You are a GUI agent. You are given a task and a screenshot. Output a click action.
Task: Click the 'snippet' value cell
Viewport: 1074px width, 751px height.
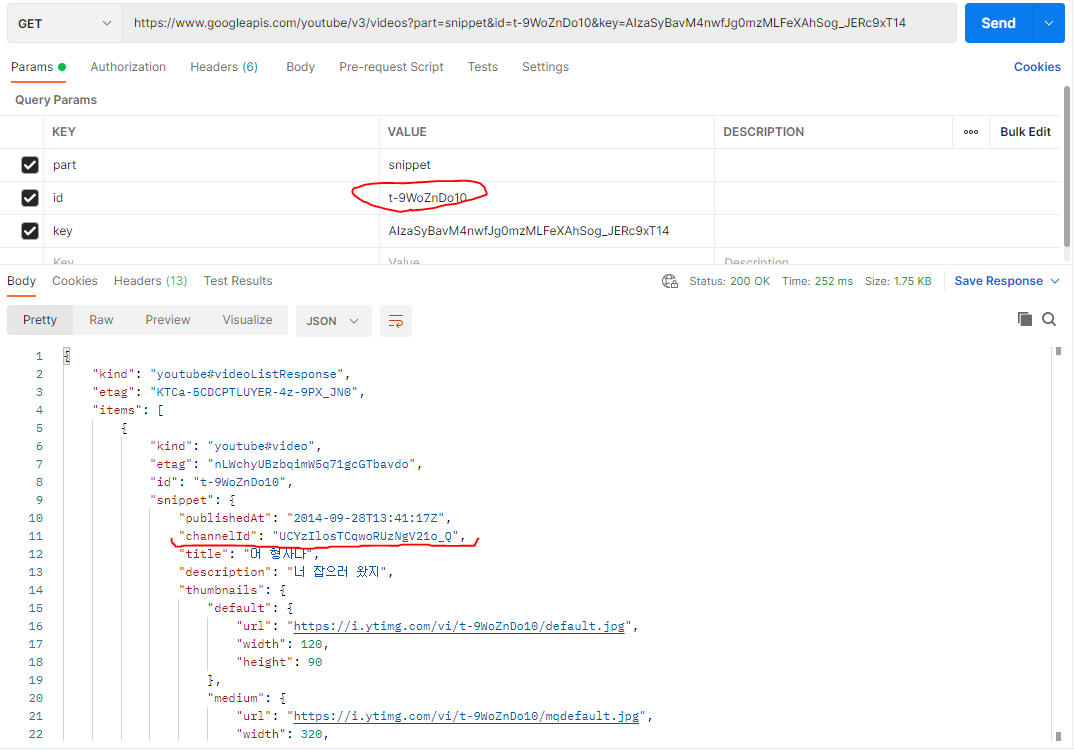[547, 165]
